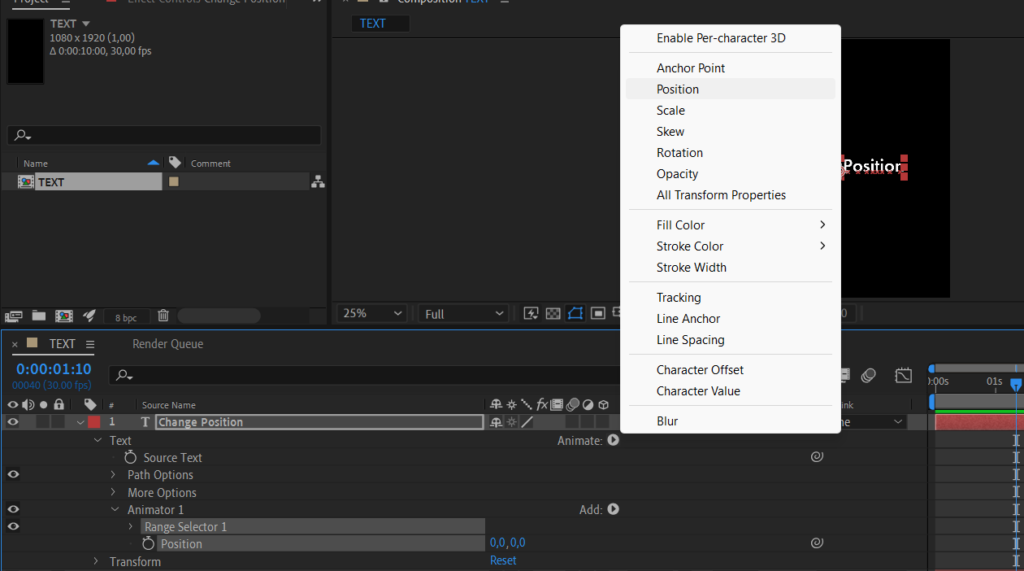Collapse the Animator 1 group
Viewport: 1024px width, 571px height.
115,509
